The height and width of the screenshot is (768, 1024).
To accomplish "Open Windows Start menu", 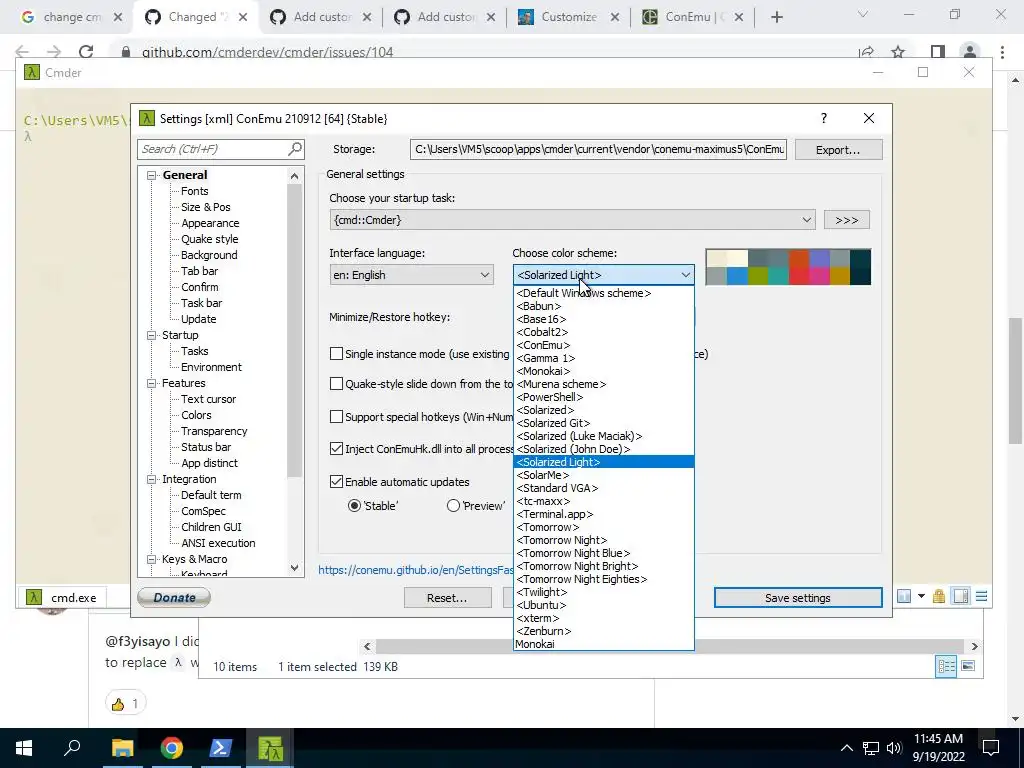I will click(24, 748).
